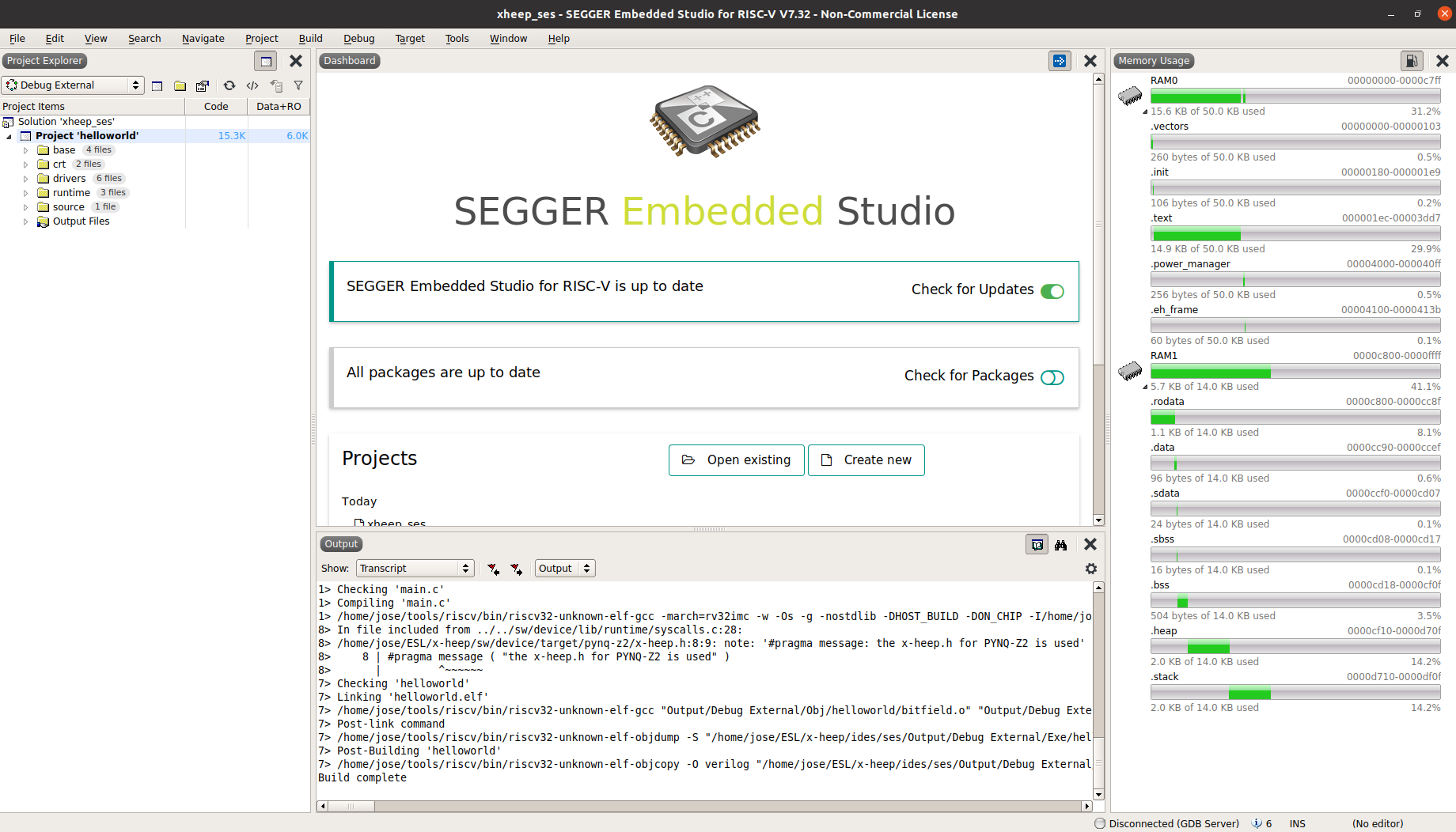
Task: Open the Build menu
Action: [310, 38]
